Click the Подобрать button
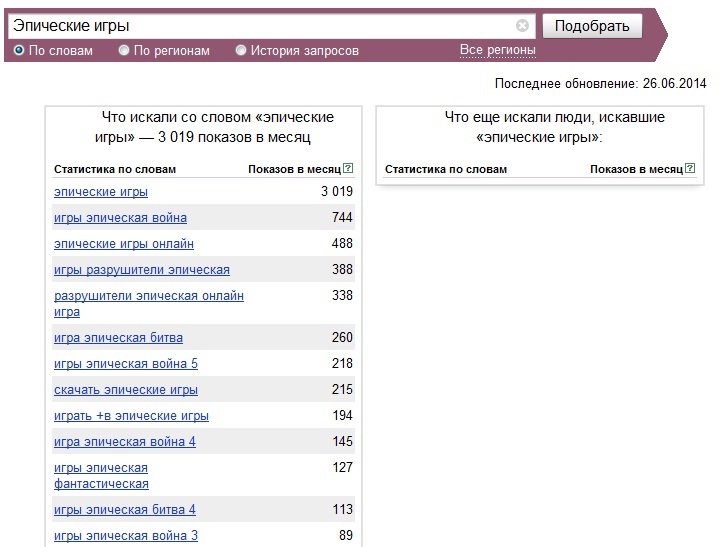This screenshot has width=719, height=547. pyautogui.click(x=592, y=26)
